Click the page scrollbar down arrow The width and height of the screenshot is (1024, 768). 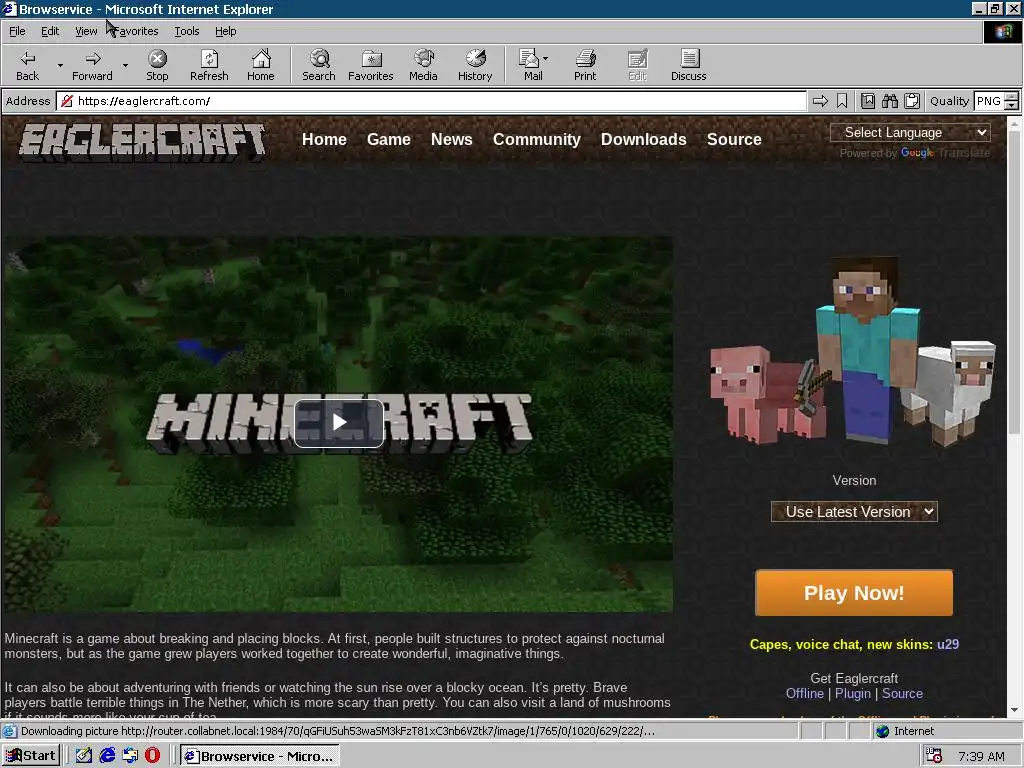(x=1014, y=709)
